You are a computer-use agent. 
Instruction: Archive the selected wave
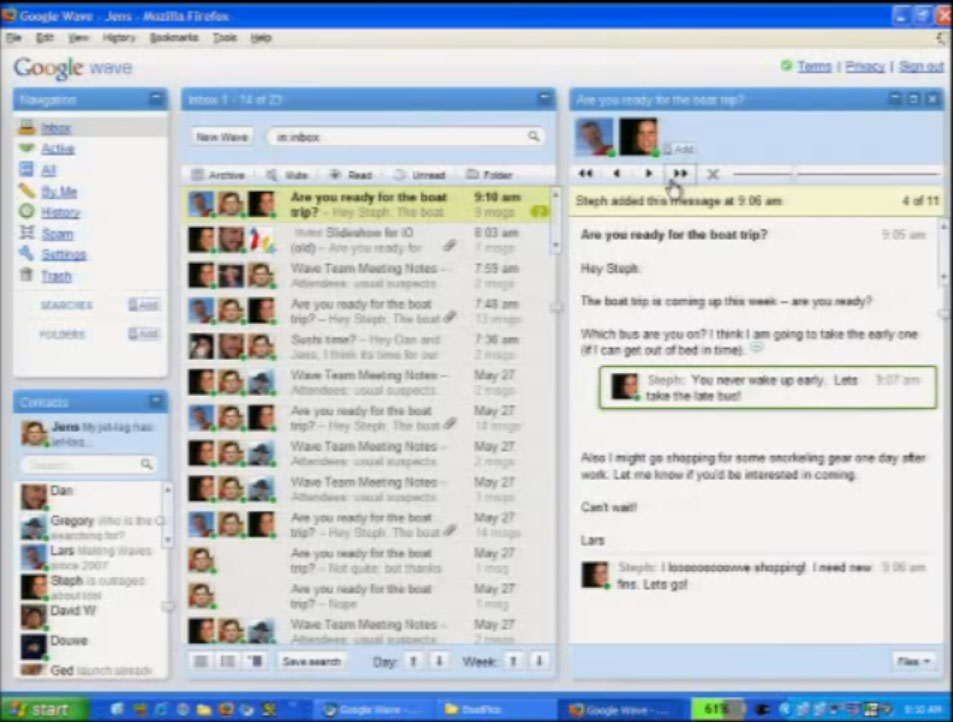219,175
